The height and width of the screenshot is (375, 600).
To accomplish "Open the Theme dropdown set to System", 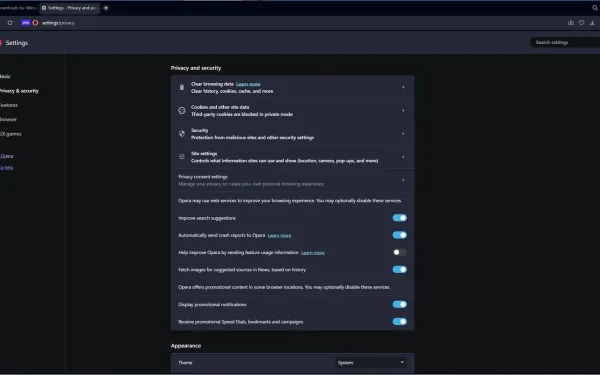I will (370, 362).
